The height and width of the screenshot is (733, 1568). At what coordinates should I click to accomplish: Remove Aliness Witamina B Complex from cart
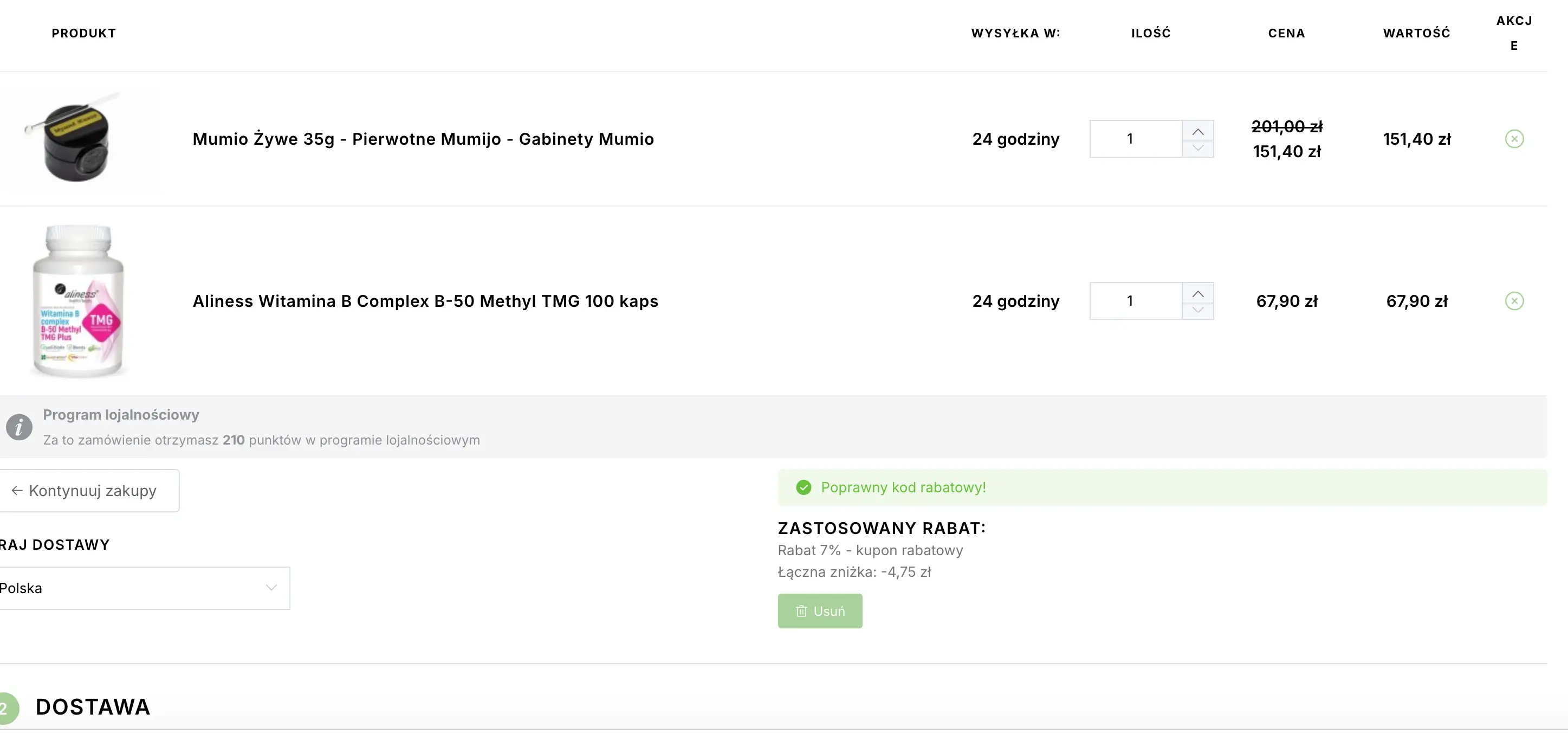click(x=1514, y=301)
